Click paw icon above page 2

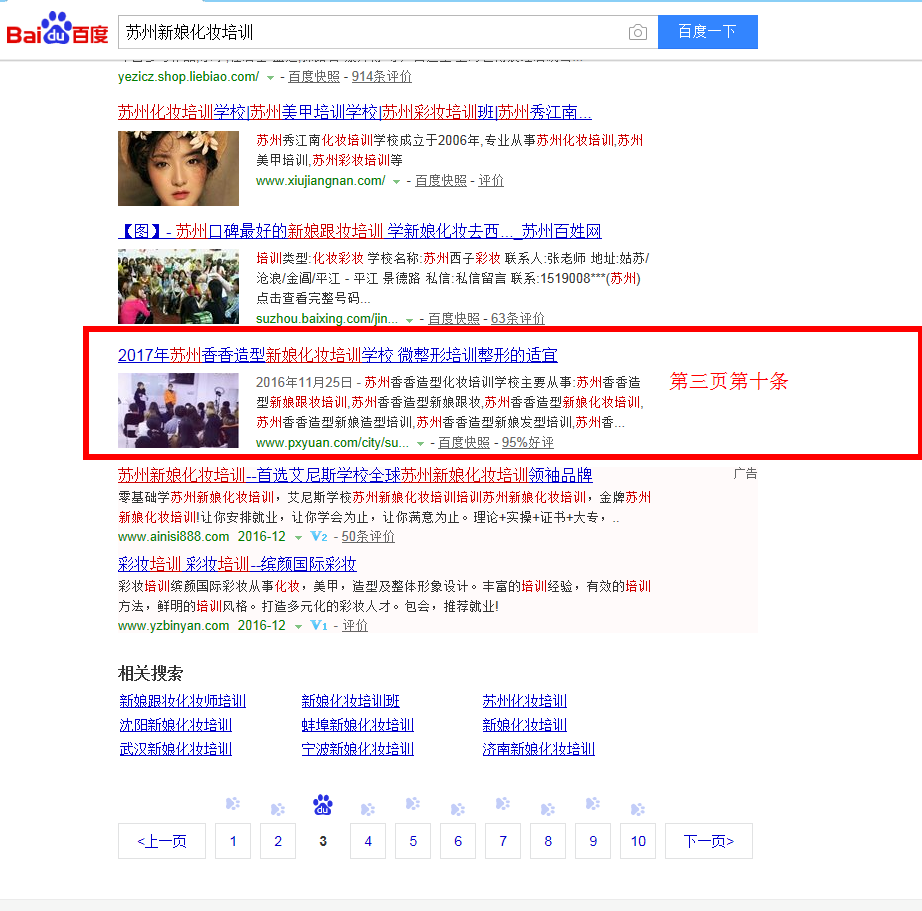[x=278, y=809]
